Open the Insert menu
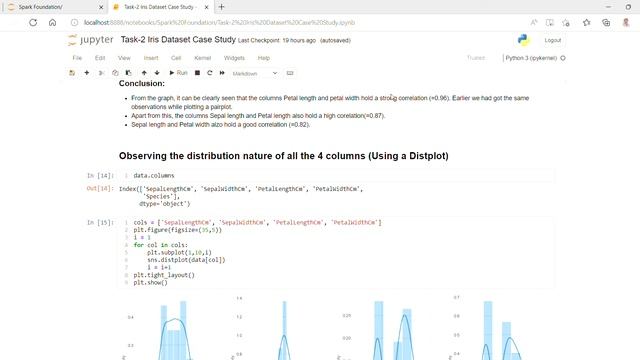 [151, 58]
